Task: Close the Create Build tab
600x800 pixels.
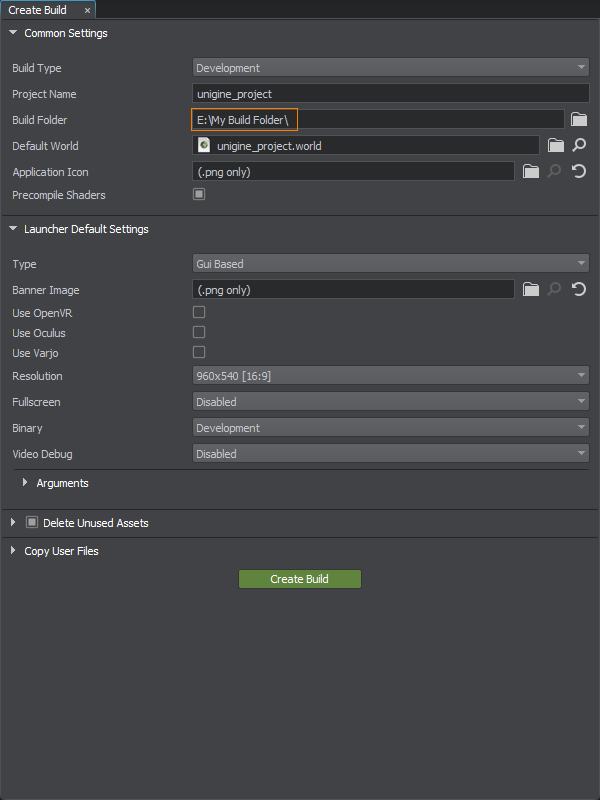Action: tap(87, 10)
